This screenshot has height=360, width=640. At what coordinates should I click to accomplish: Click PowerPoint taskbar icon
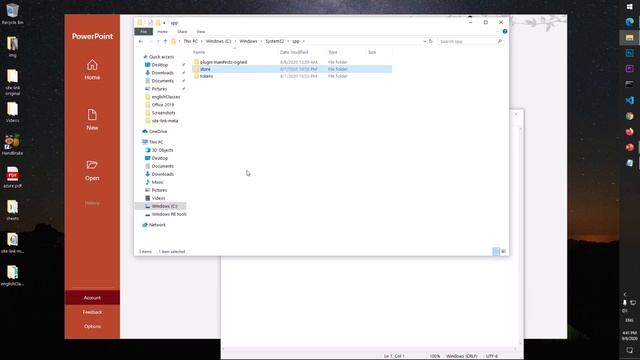point(629,147)
